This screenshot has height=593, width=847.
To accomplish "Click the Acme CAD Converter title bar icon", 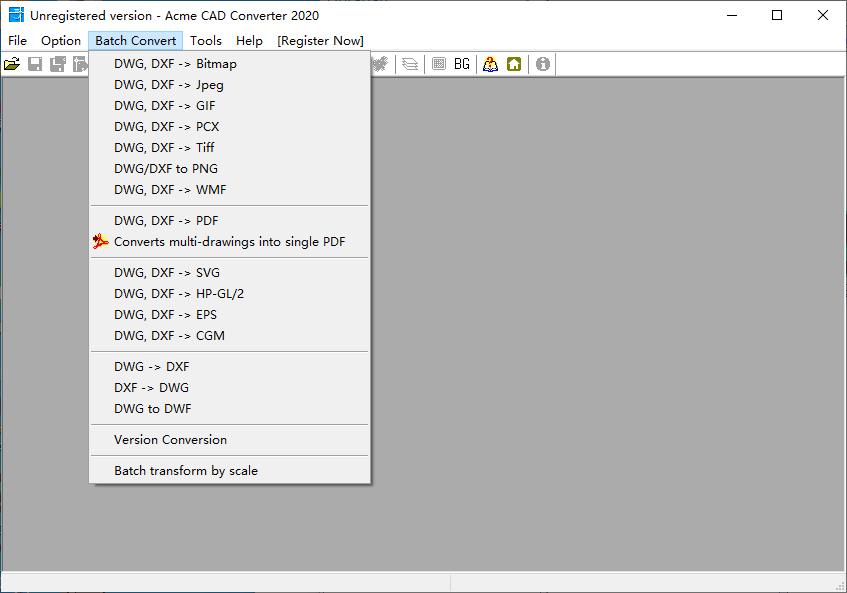I will click(x=16, y=15).
